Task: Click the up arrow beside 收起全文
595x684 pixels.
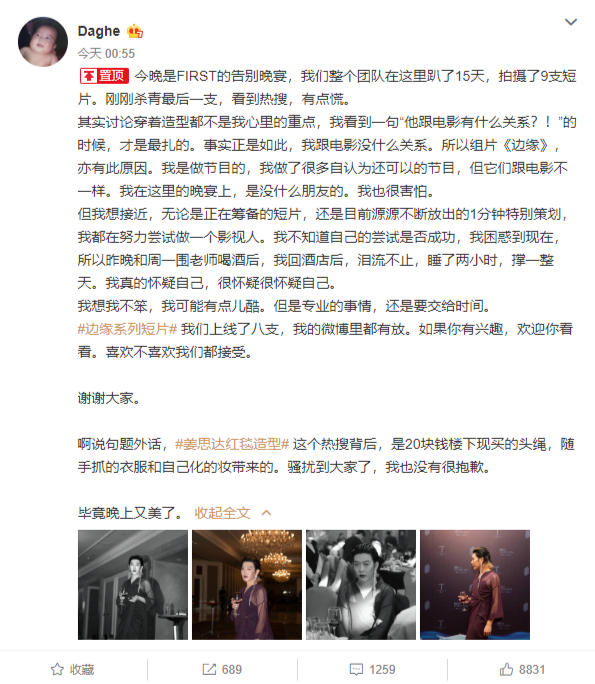Action: point(267,513)
